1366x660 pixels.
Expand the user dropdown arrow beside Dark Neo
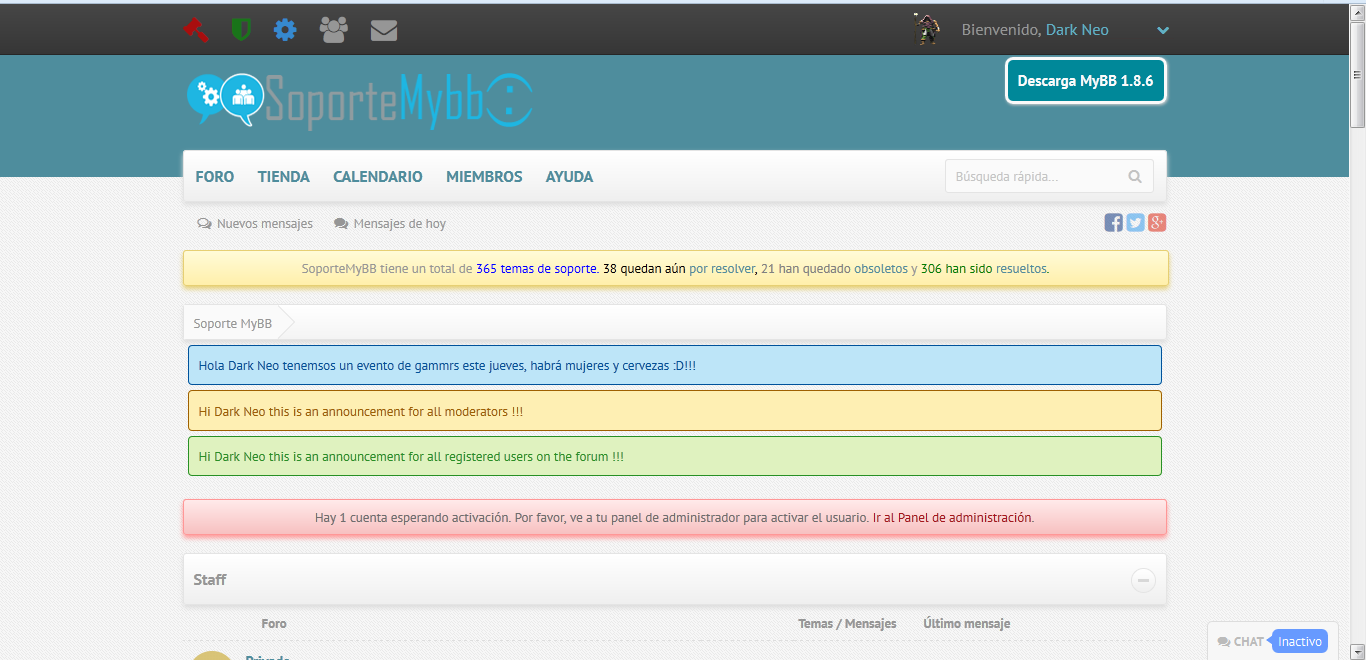[x=1163, y=31]
